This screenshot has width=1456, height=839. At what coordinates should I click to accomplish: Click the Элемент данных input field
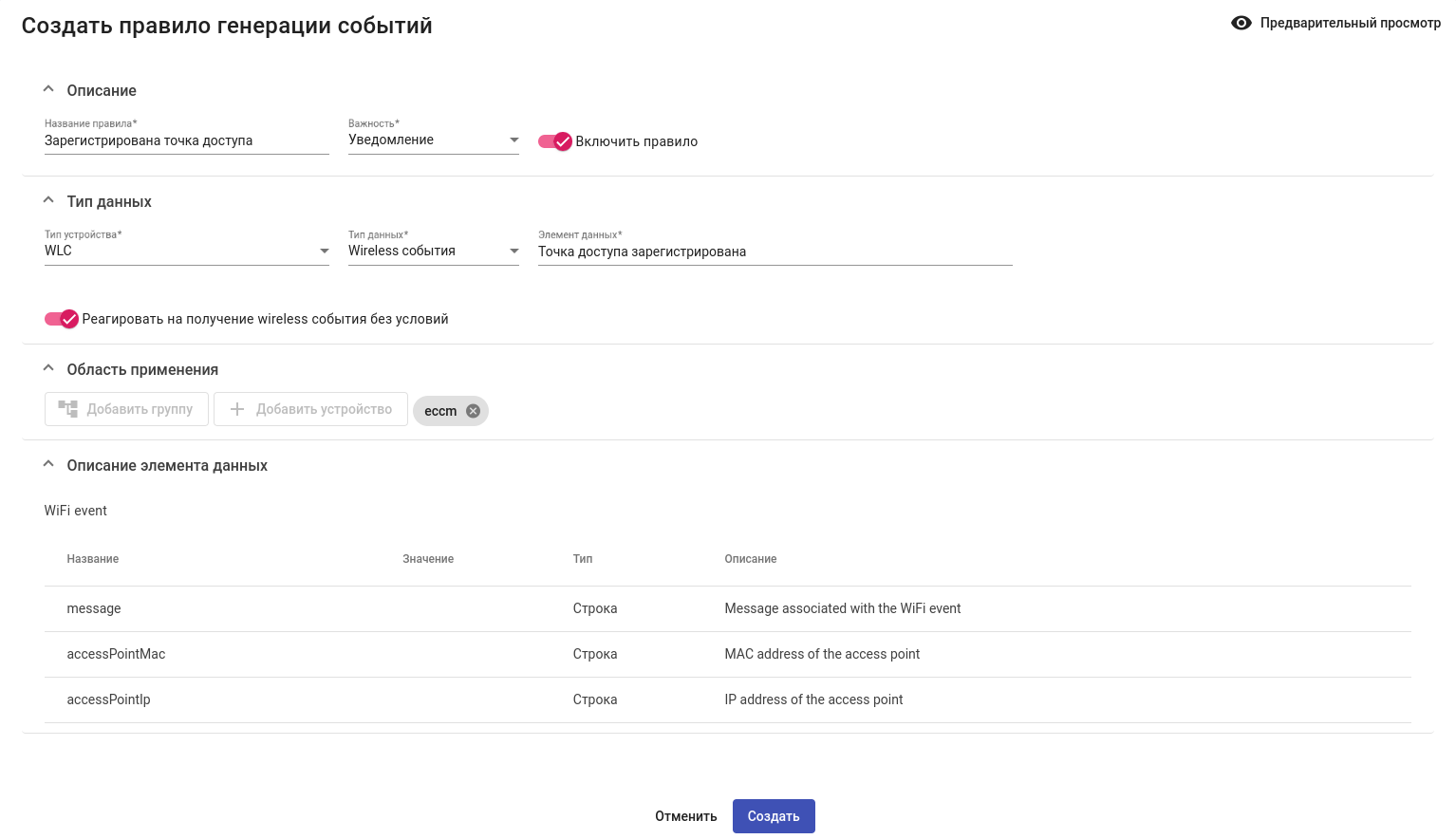[x=775, y=252]
